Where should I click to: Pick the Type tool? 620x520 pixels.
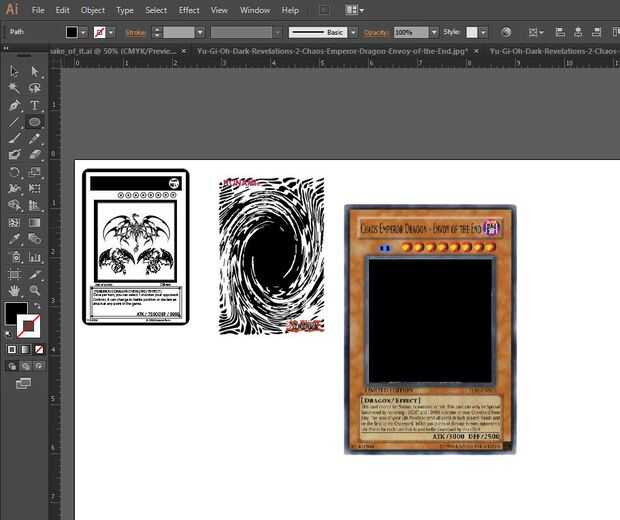35,105
